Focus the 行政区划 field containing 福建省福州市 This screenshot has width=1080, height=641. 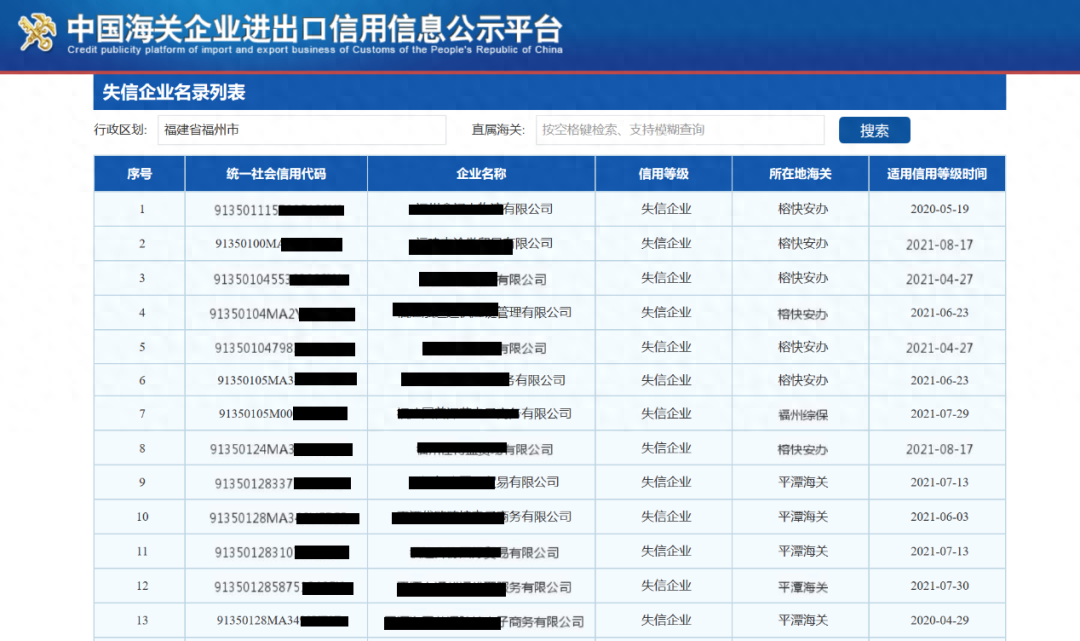tap(302, 129)
